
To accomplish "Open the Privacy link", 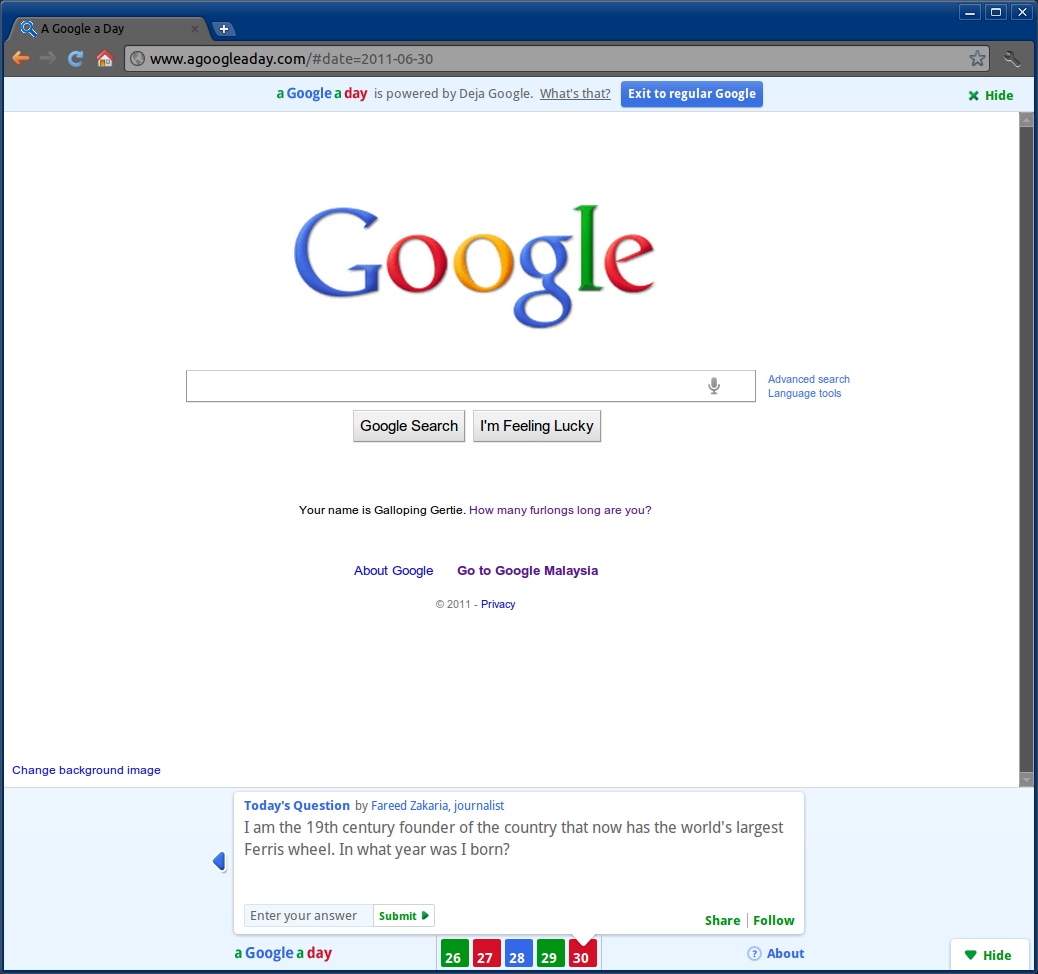I will pyautogui.click(x=498, y=604).
